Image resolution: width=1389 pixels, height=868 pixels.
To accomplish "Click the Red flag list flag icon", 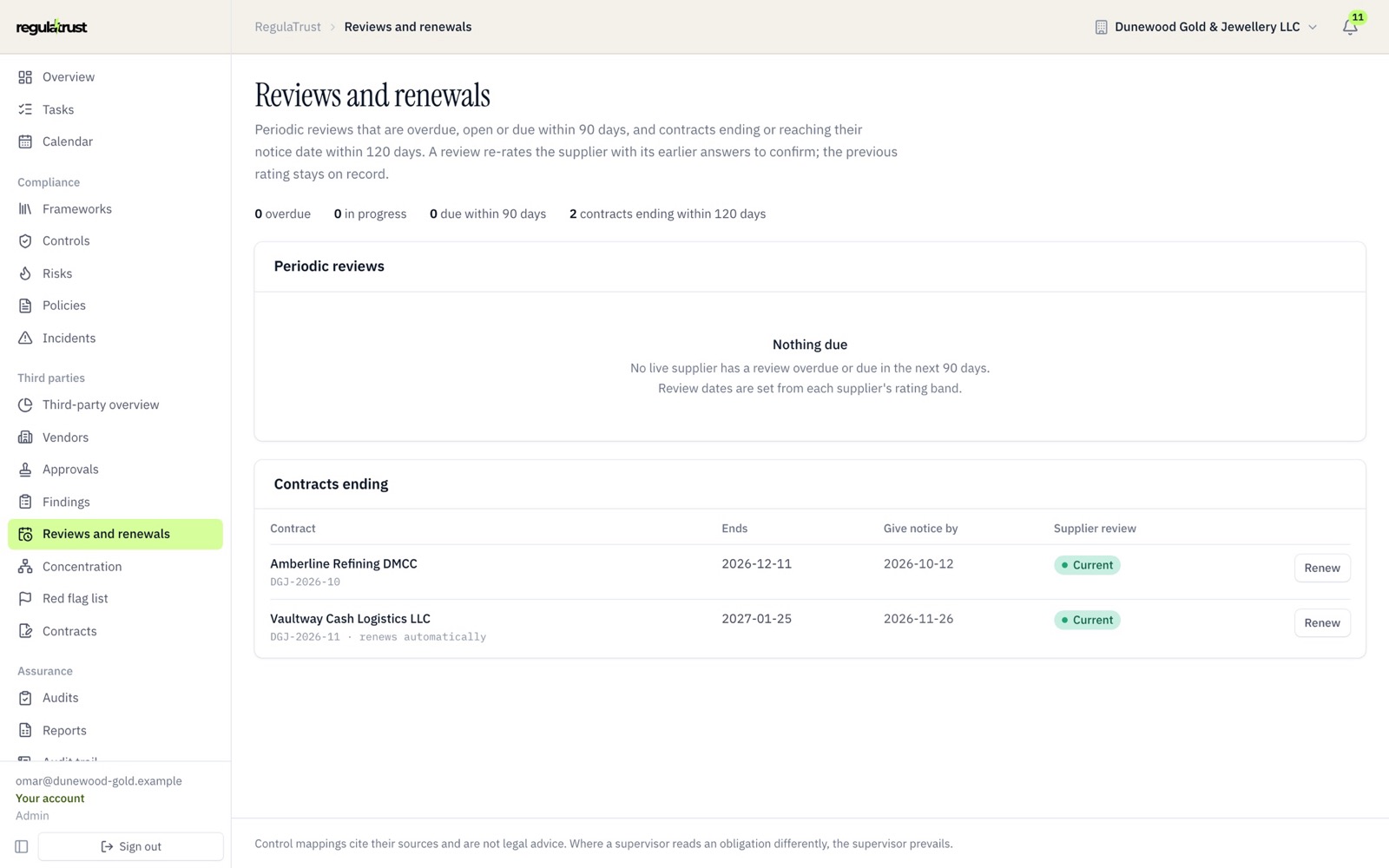I will [x=25, y=599].
